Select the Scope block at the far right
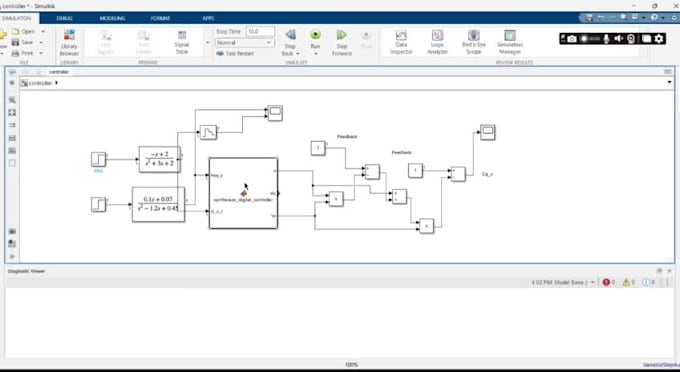This screenshot has width=680, height=372. click(488, 132)
